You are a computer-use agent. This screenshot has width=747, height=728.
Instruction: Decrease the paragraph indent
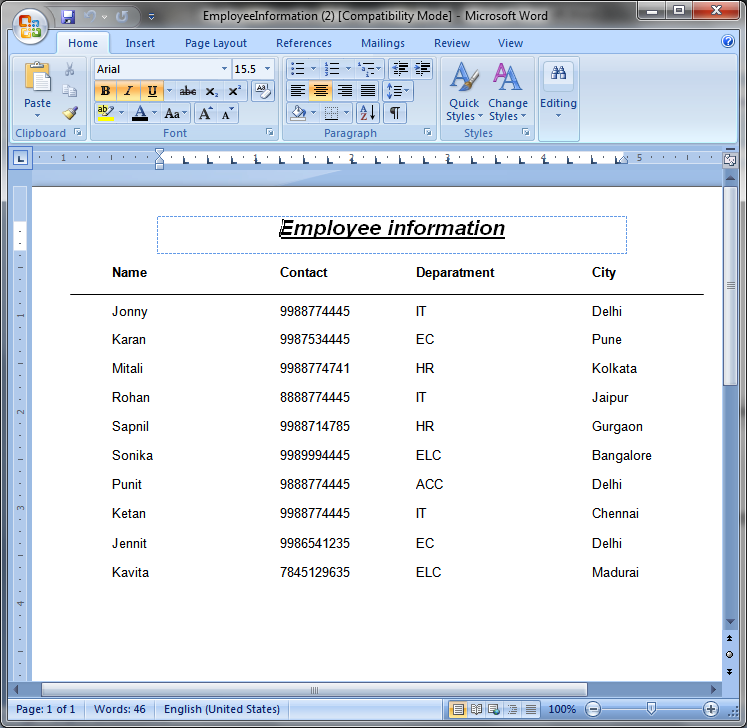point(400,69)
